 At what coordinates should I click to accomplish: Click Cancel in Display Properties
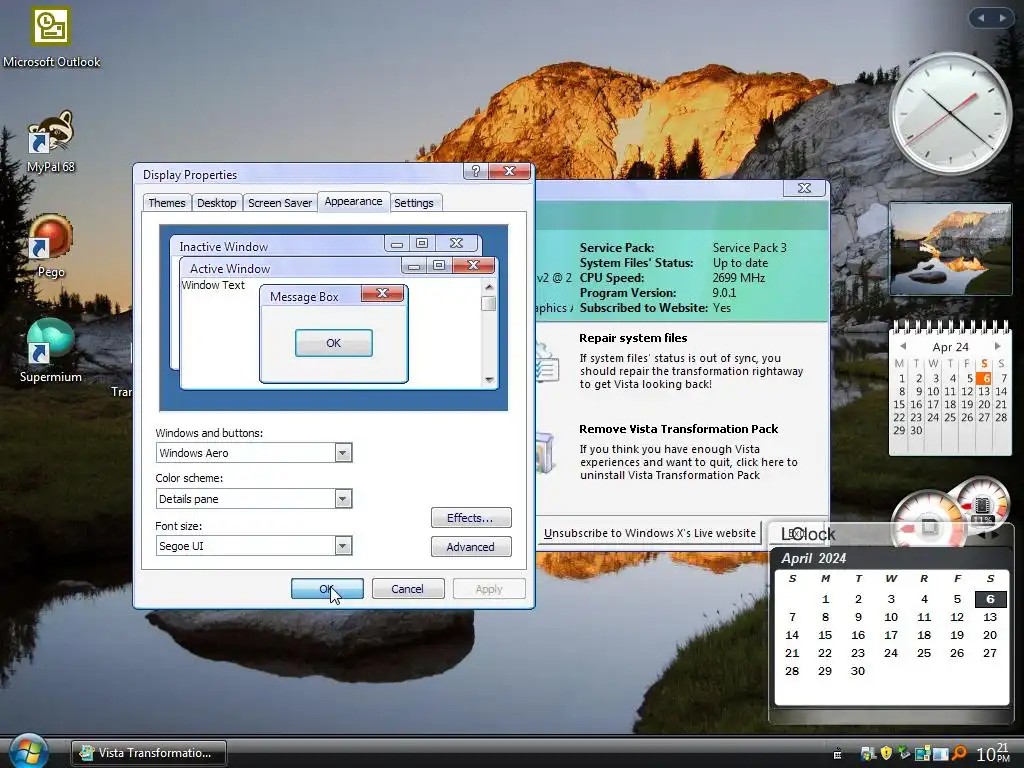pos(408,588)
